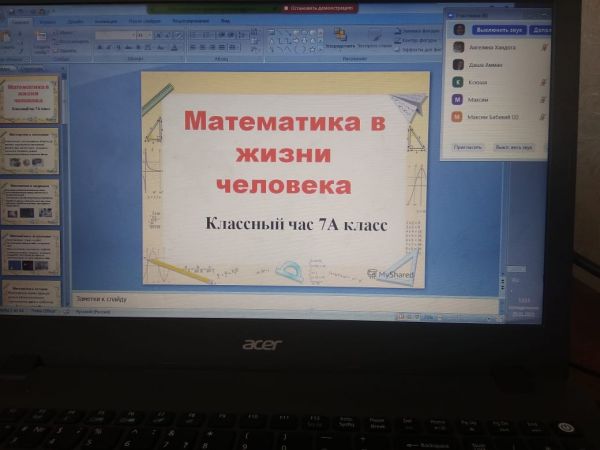Open the Home (Главная) ribbon tab

point(19,20)
